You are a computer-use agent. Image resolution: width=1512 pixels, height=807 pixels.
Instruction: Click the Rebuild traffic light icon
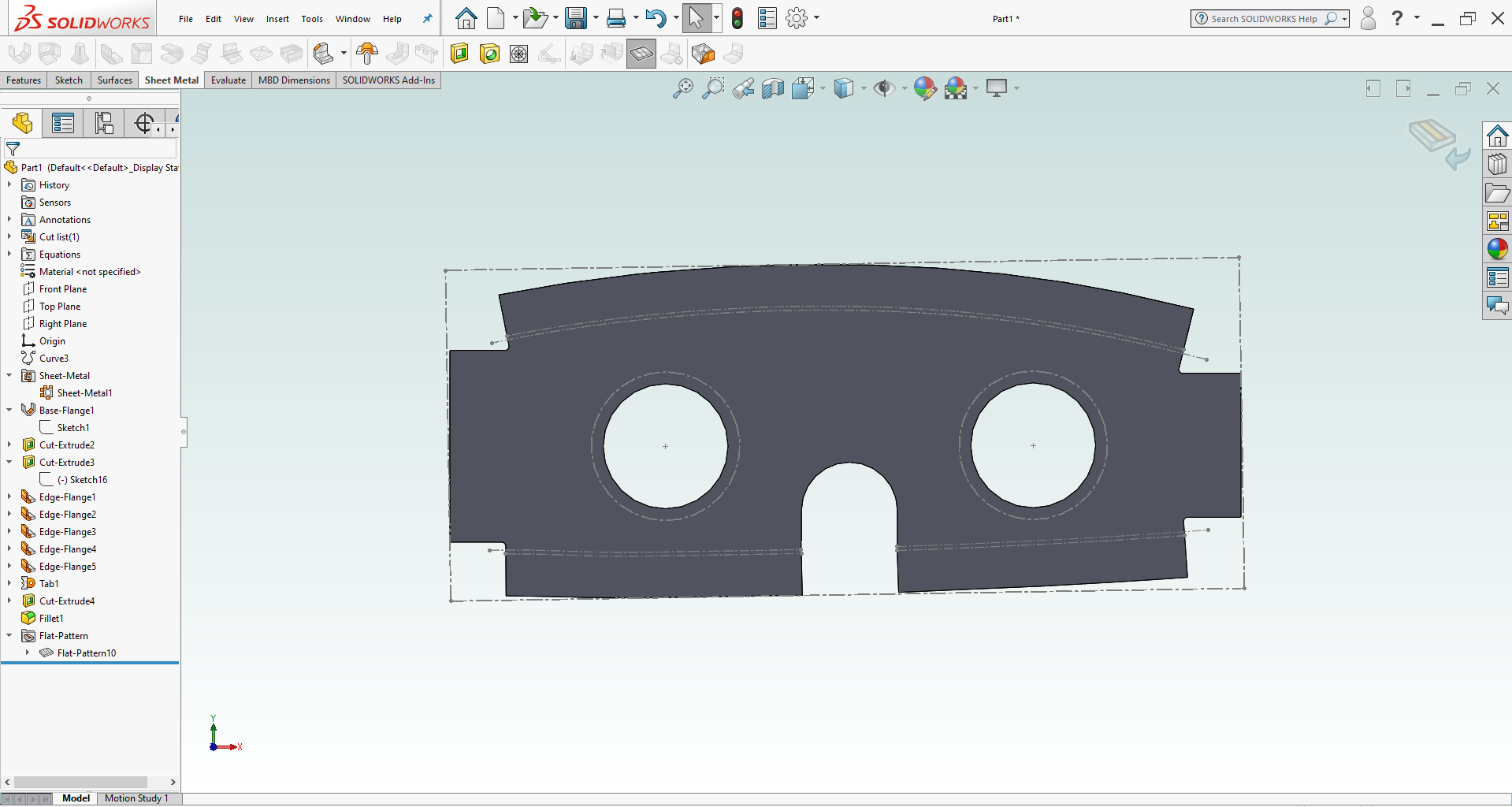(x=737, y=18)
